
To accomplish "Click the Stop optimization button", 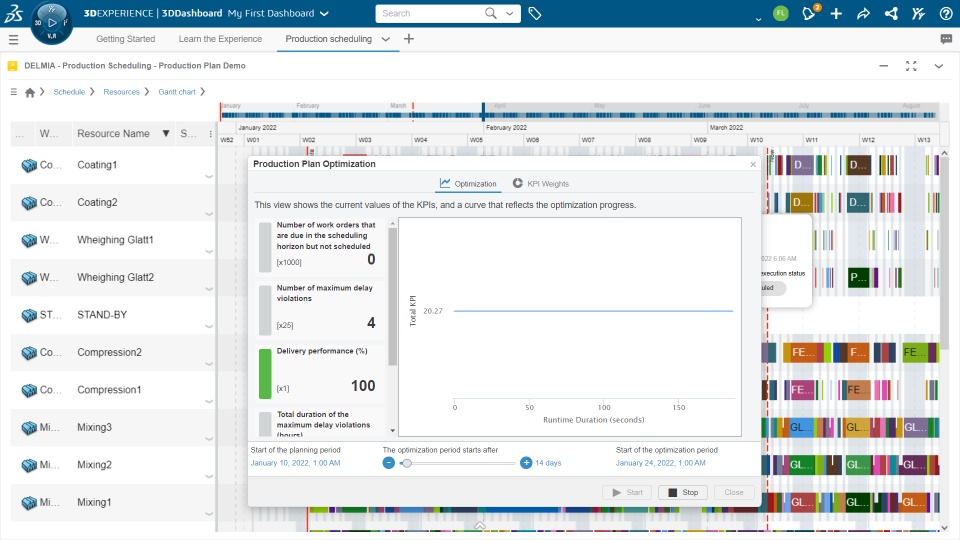I will coord(683,492).
